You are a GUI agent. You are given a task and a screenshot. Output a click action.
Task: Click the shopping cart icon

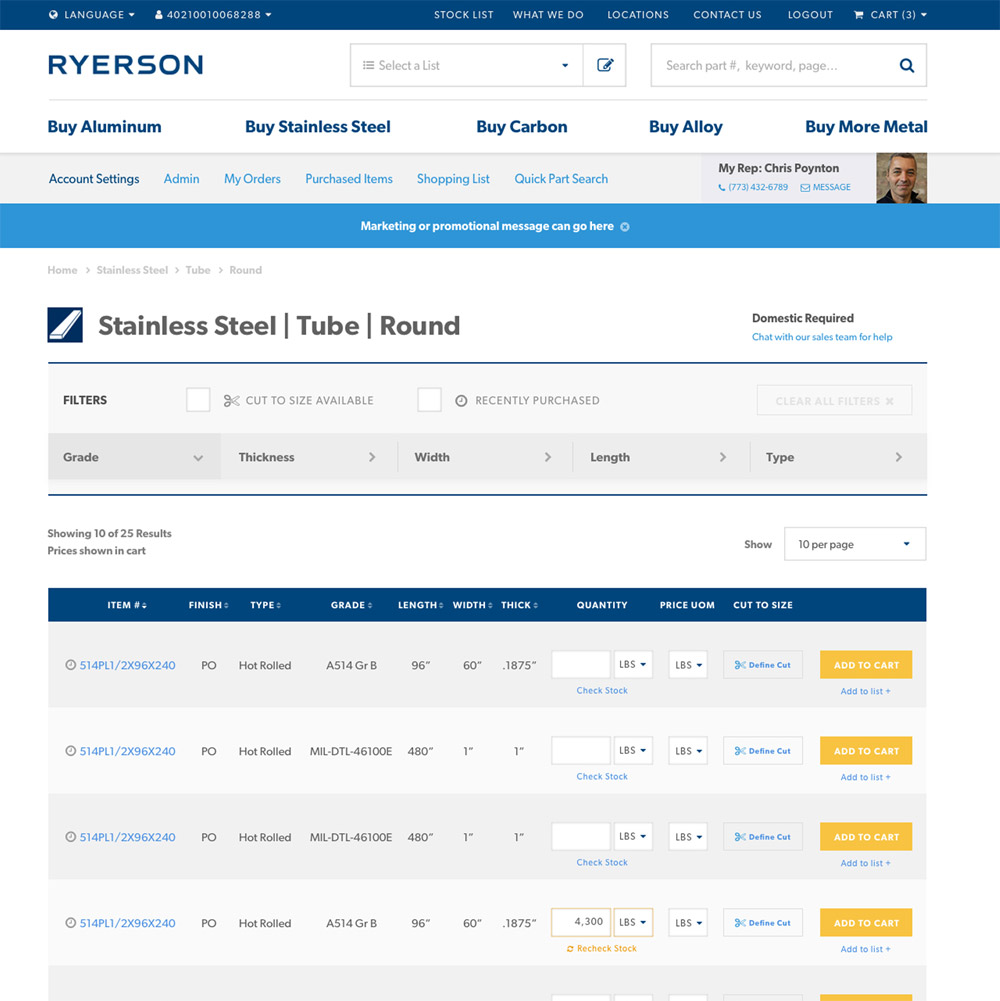(x=858, y=15)
